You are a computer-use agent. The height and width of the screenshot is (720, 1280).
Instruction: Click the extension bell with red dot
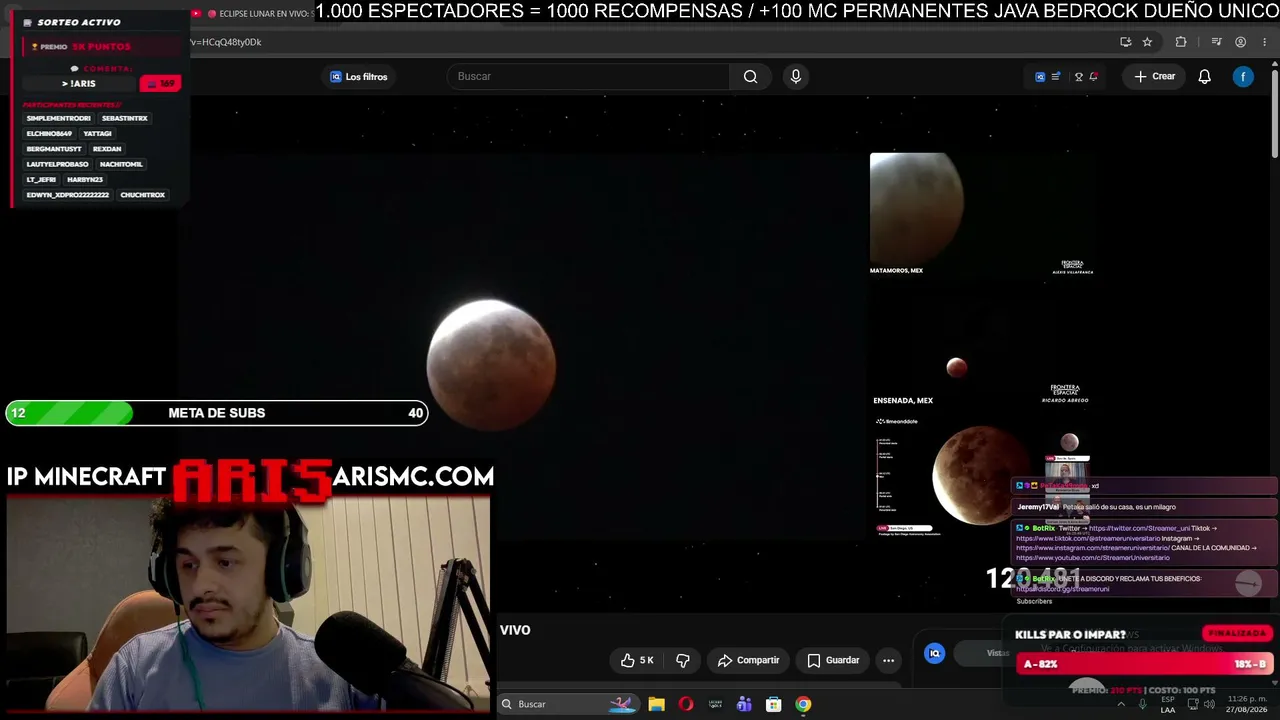[x=1094, y=77]
